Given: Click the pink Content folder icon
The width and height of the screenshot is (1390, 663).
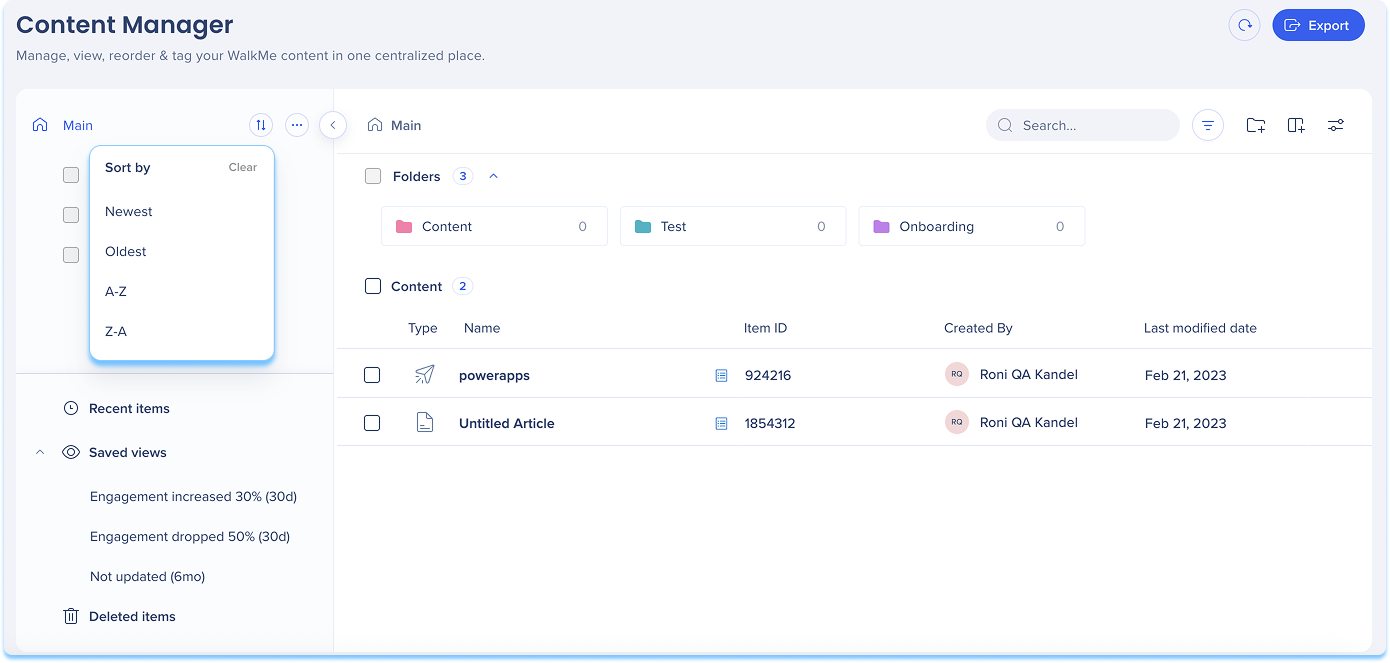Looking at the screenshot, I should click(404, 227).
